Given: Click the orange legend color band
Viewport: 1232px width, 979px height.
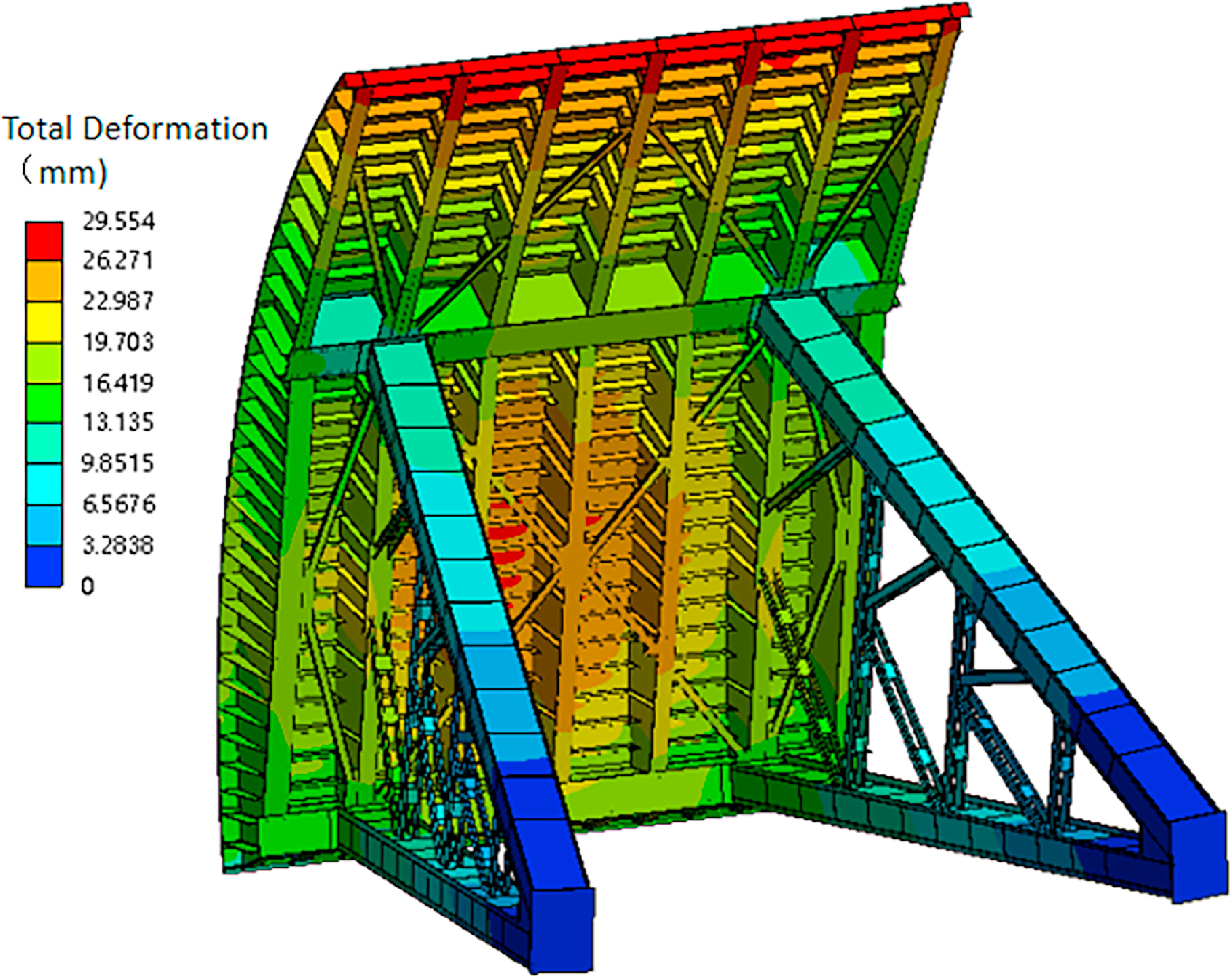Looking at the screenshot, I should click(44, 282).
